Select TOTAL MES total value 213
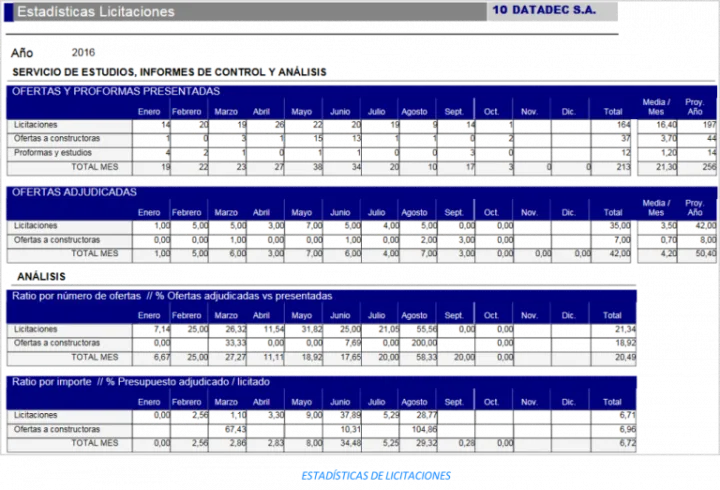 pyautogui.click(x=624, y=167)
